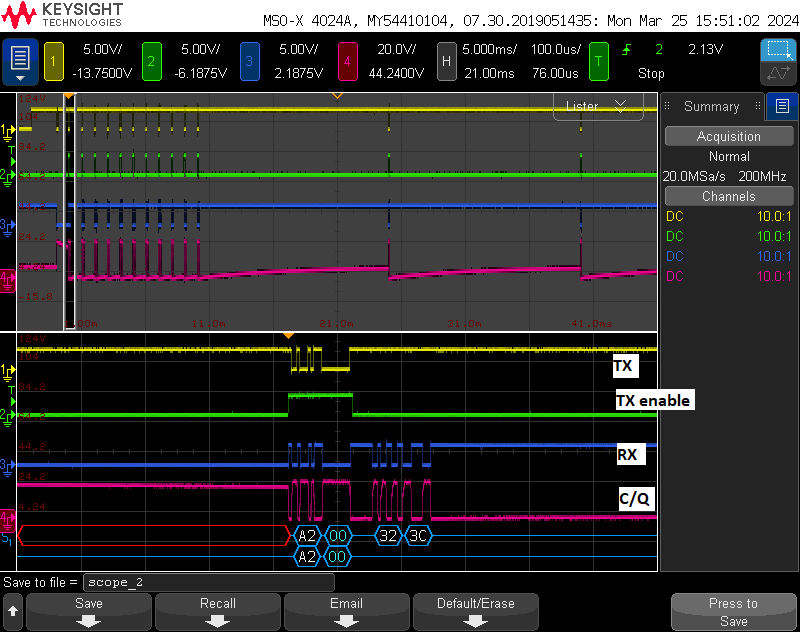Click the orange trigger marker in zoom plot

[288, 335]
